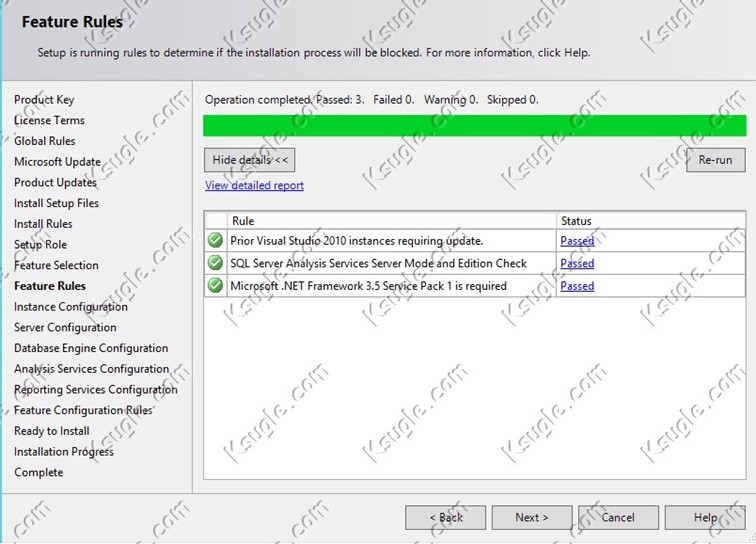Open the View detailed report link
The image size is (756, 544).
pos(254,186)
